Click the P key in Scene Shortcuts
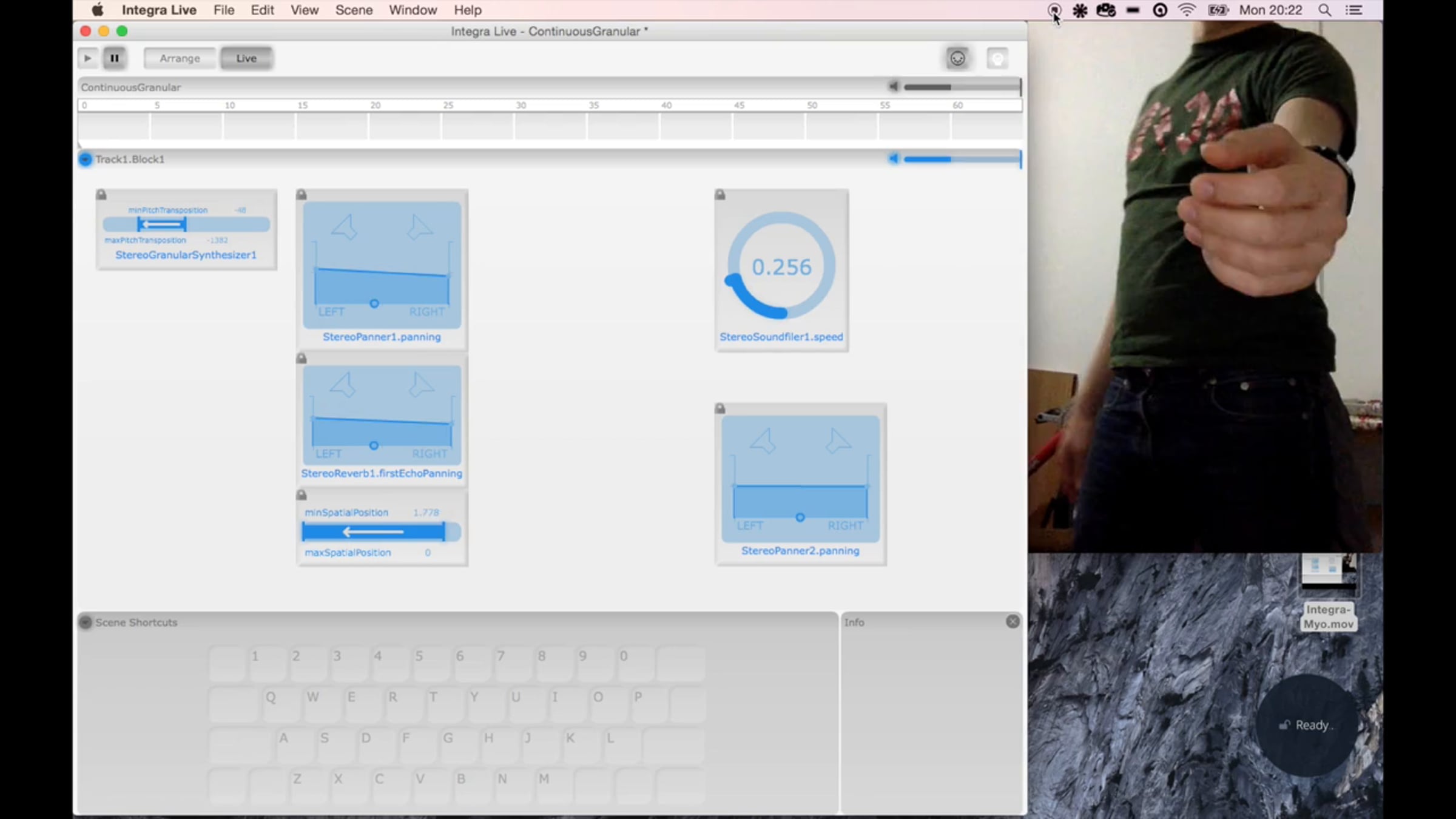This screenshot has width=1456, height=819. click(649, 704)
